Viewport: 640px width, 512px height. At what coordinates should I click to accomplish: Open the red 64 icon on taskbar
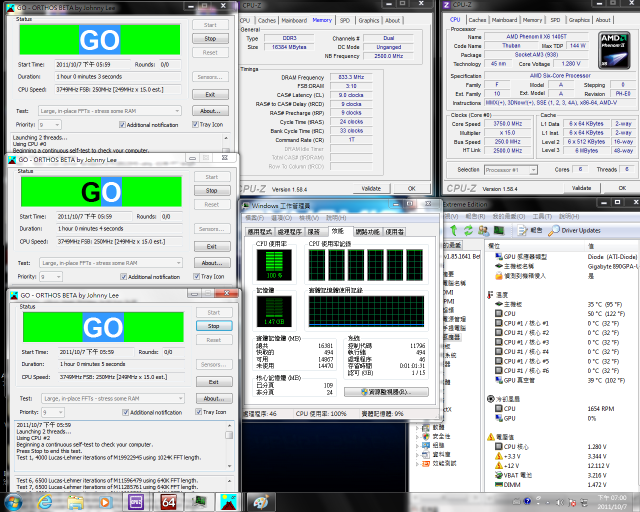pyautogui.click(x=169, y=502)
